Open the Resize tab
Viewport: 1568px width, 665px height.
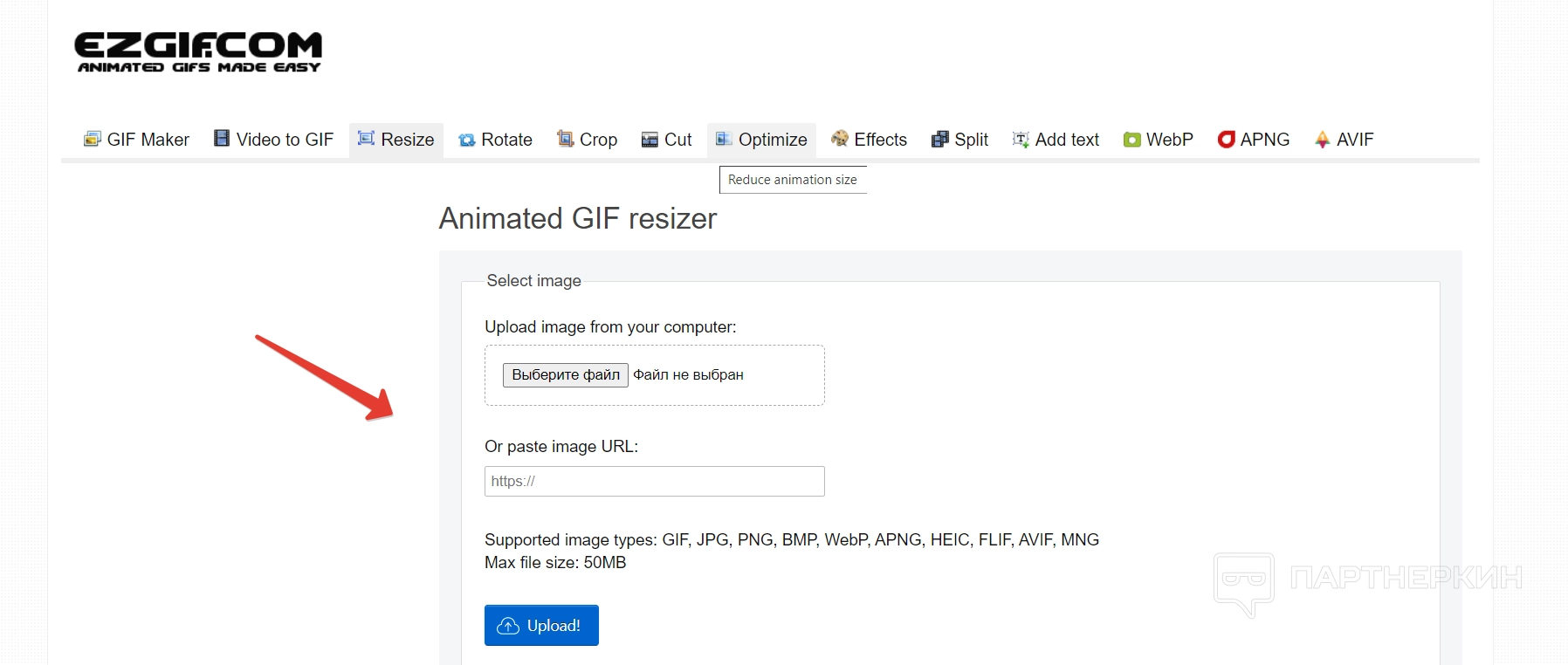point(396,140)
